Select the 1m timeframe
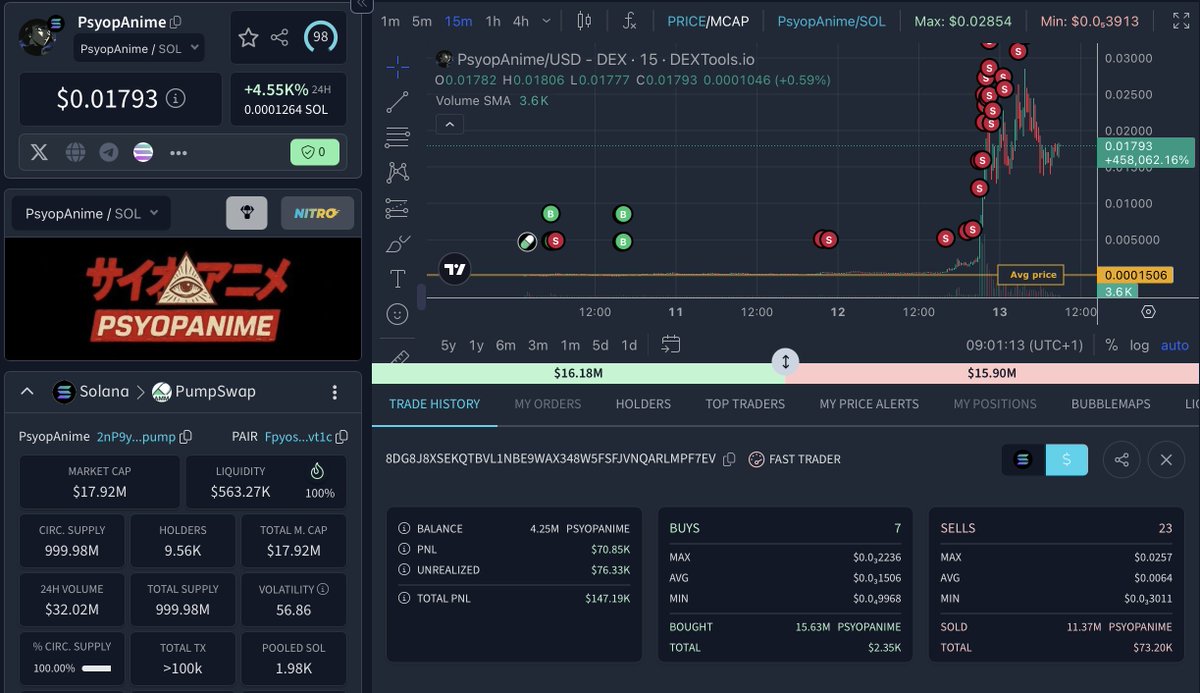Image resolution: width=1200 pixels, height=693 pixels. pos(390,21)
